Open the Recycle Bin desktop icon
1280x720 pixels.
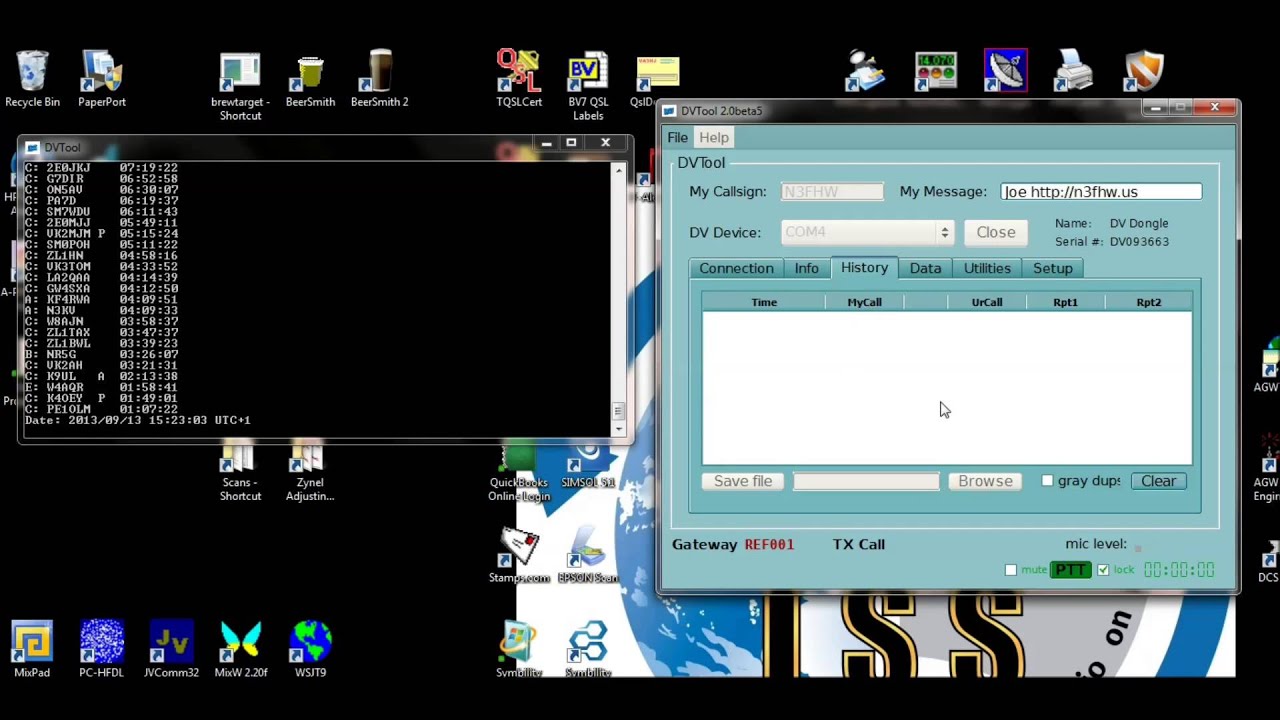[32, 78]
